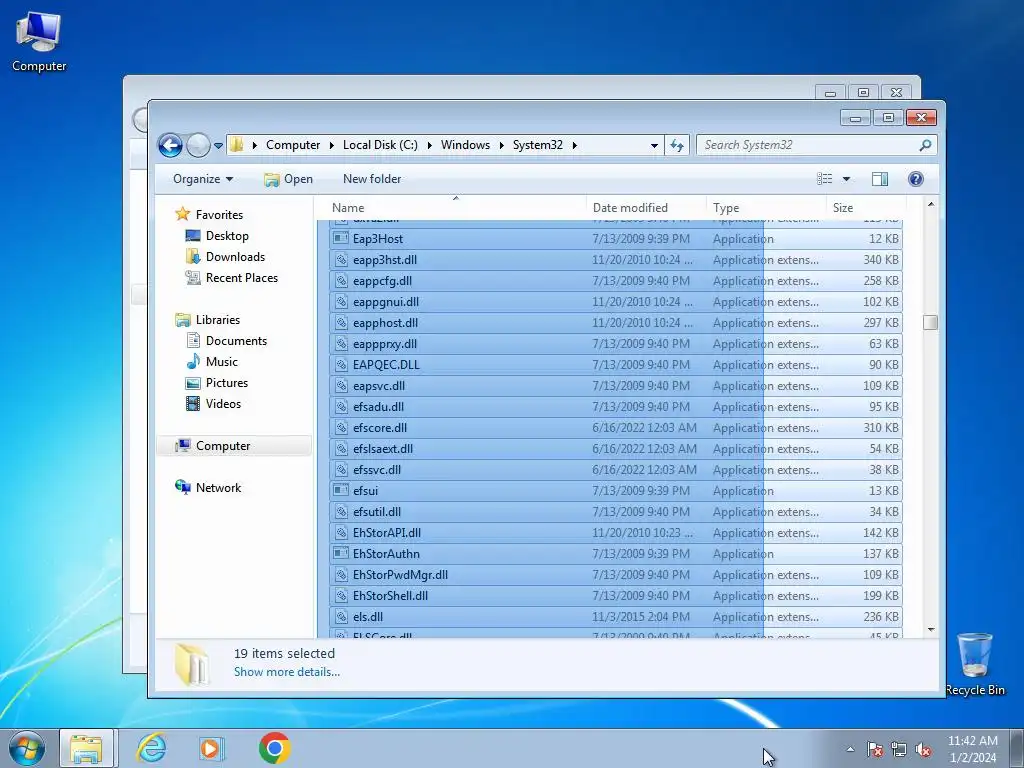Show the preview pane
1024x768 pixels.
(x=880, y=179)
